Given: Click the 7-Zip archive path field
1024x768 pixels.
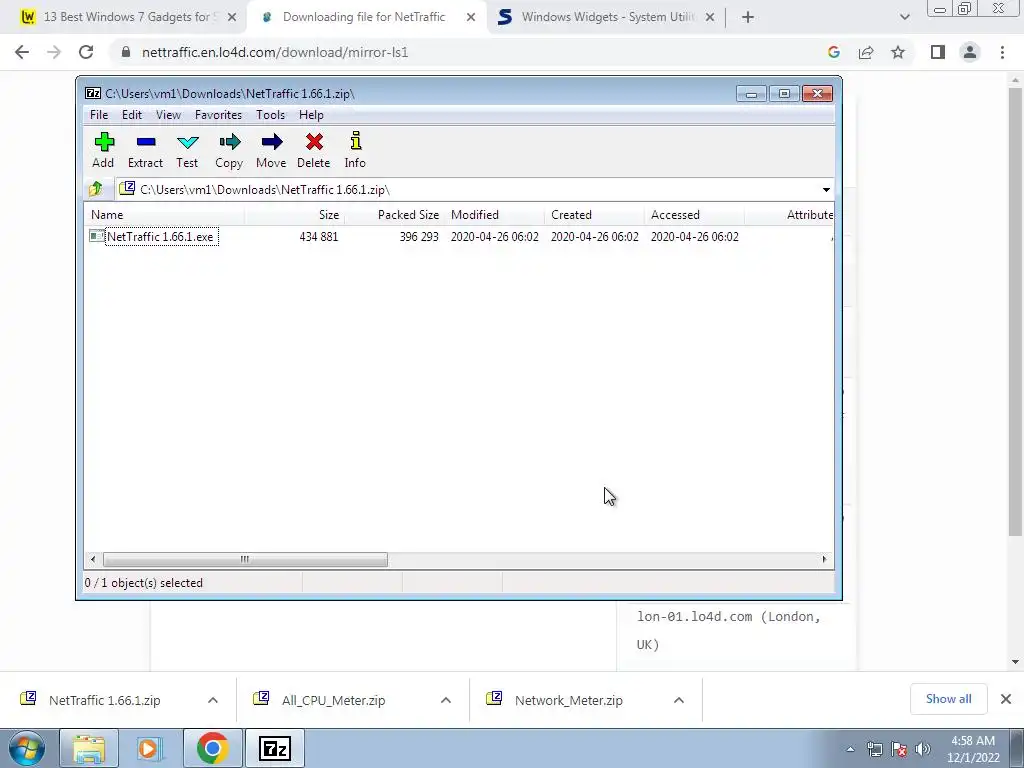Looking at the screenshot, I should point(474,190).
